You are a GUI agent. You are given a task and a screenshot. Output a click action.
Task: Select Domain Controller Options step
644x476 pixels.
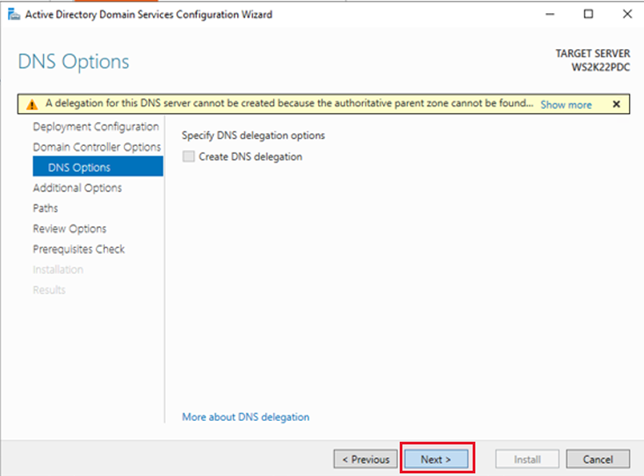coord(97,147)
